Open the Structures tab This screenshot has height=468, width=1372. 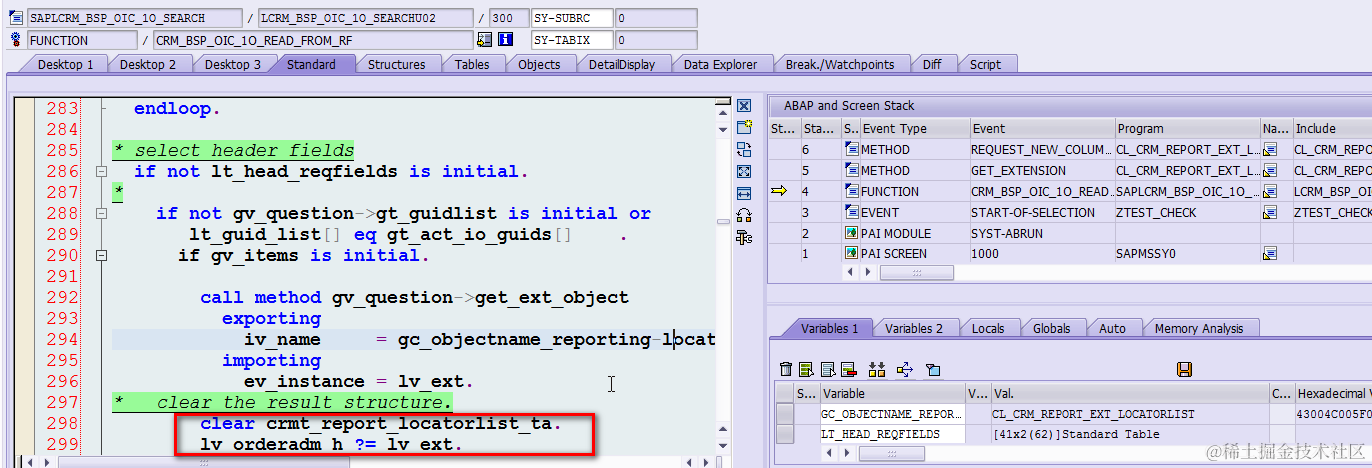click(396, 64)
